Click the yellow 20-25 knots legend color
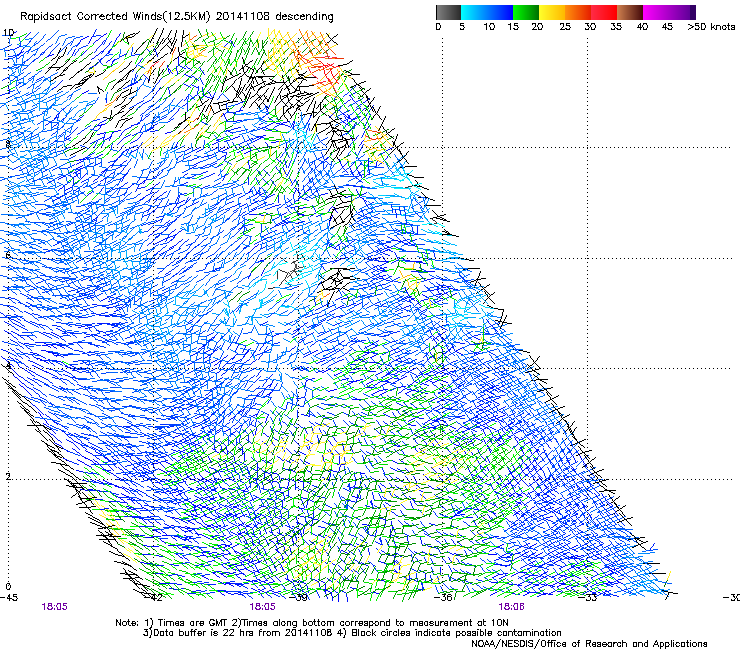This screenshot has width=740, height=650. tap(552, 12)
